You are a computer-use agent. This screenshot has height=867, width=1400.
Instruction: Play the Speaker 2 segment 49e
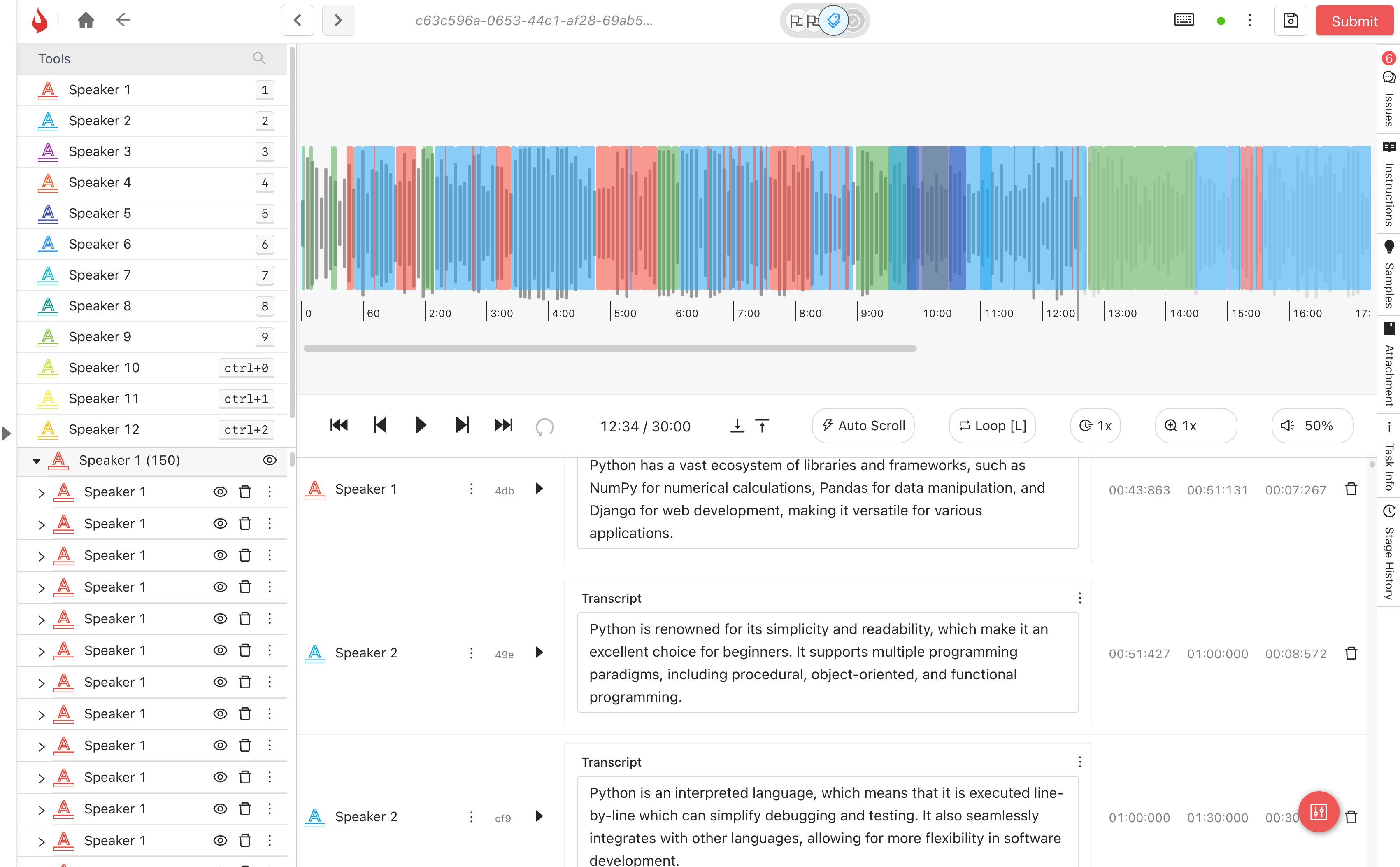click(539, 653)
